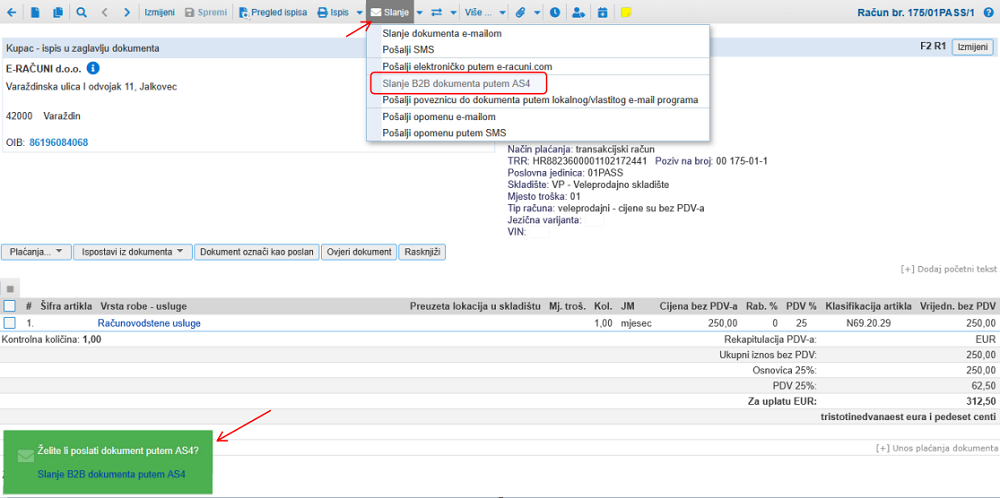Click the new document icon
This screenshot has width=1000, height=498.
(36, 12)
